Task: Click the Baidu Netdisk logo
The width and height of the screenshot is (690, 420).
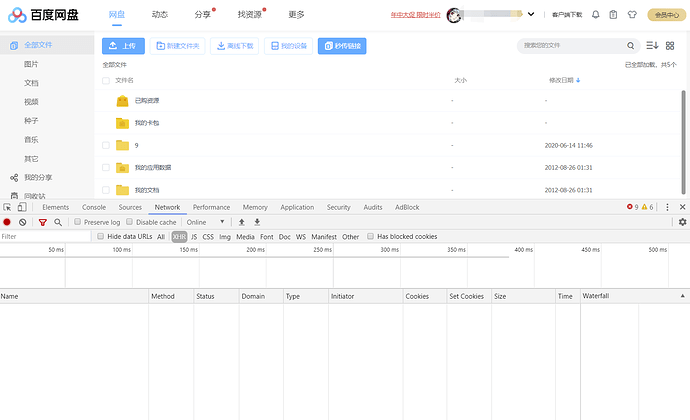Action: point(43,15)
